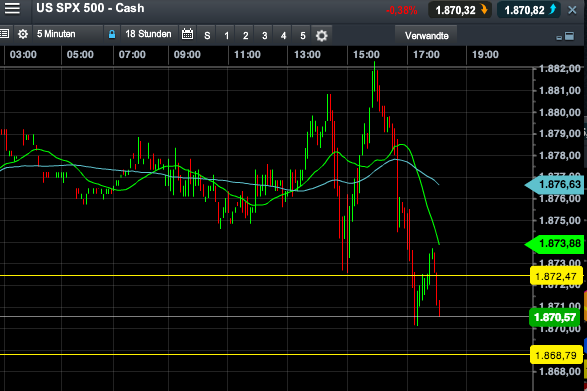The image size is (587, 391).
Task: Open layout settings gear after preset 5
Action: pyautogui.click(x=322, y=36)
